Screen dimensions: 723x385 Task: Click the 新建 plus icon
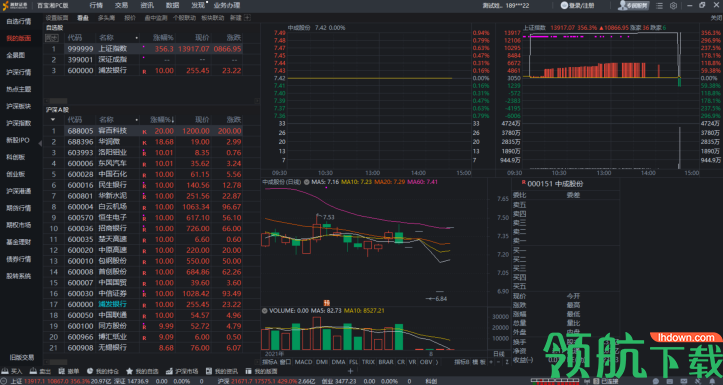coord(247,18)
